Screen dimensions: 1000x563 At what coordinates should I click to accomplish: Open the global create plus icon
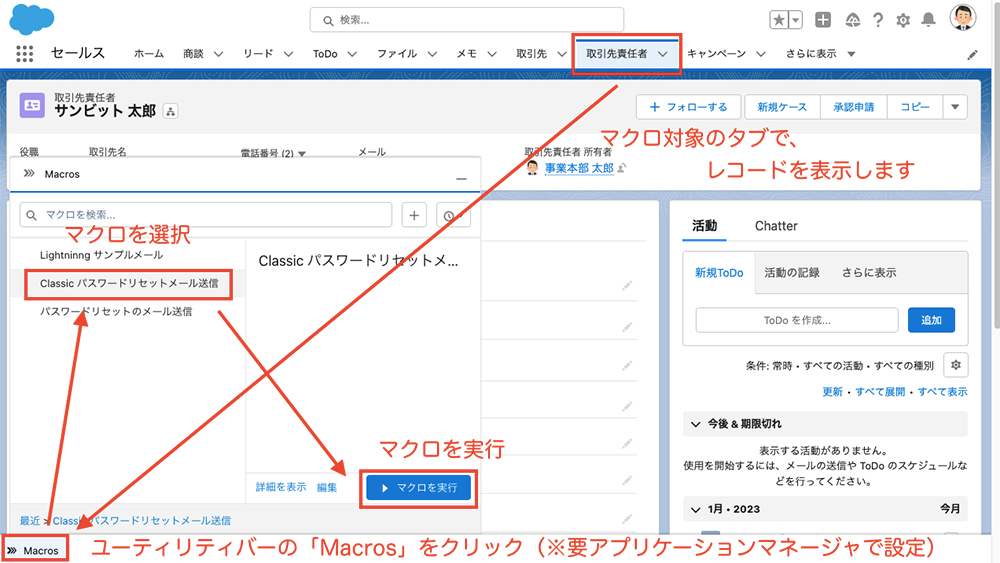[x=823, y=20]
